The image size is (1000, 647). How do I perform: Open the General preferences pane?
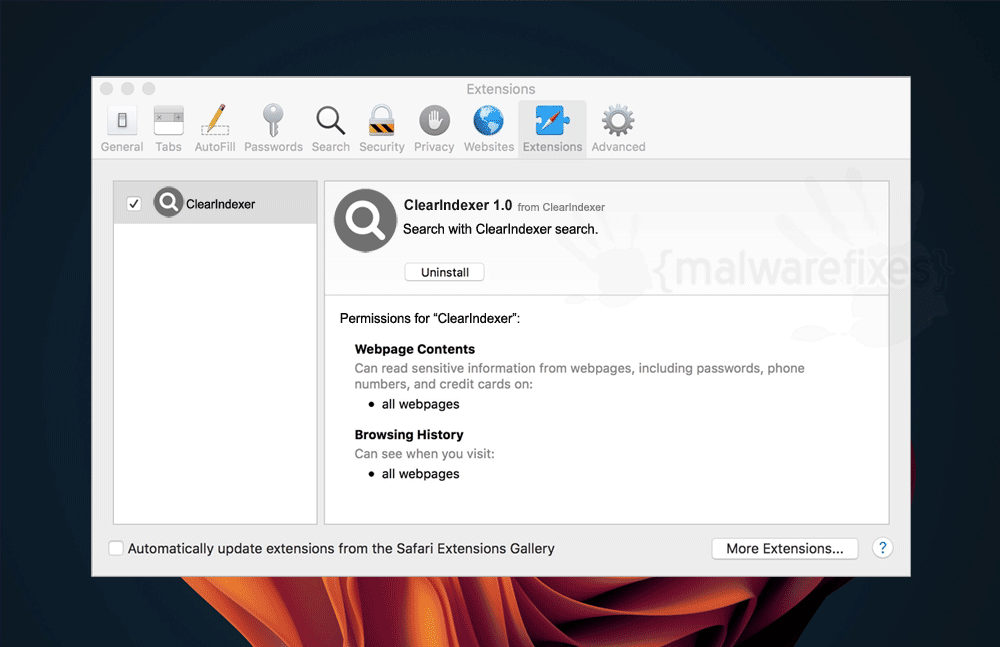click(x=122, y=130)
